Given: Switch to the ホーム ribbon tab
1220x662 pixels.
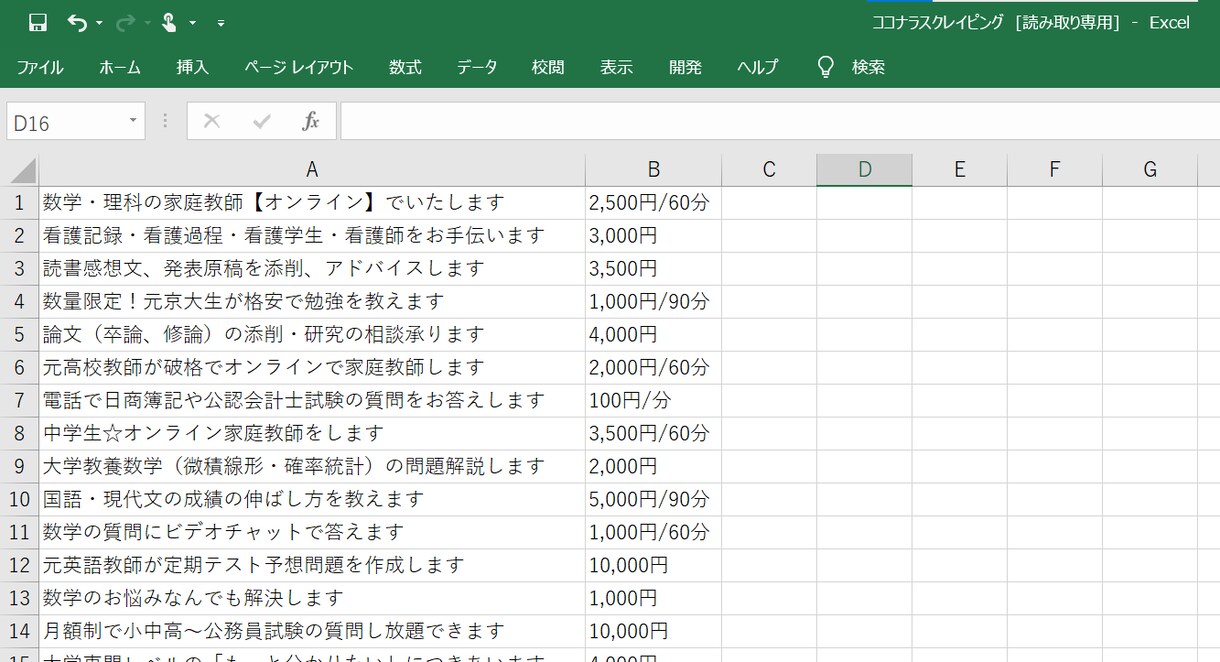Looking at the screenshot, I should (x=120, y=67).
